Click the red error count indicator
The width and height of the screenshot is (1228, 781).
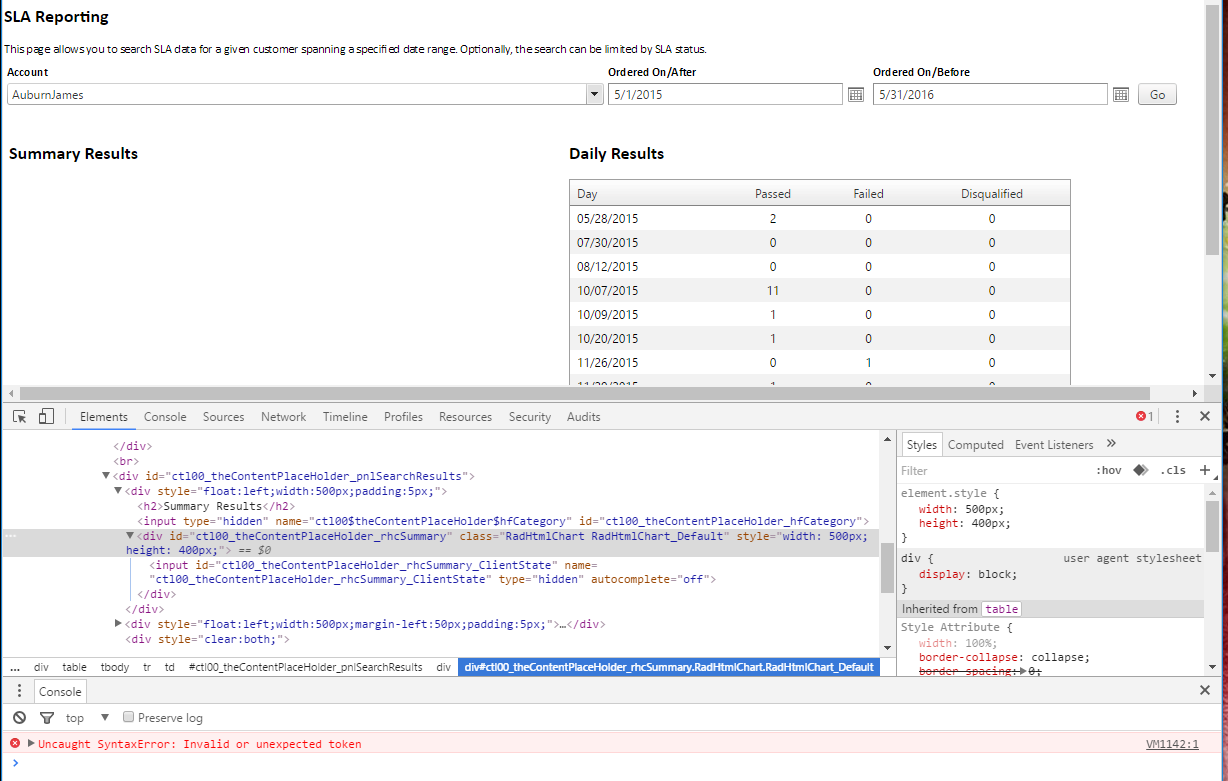(x=1144, y=417)
